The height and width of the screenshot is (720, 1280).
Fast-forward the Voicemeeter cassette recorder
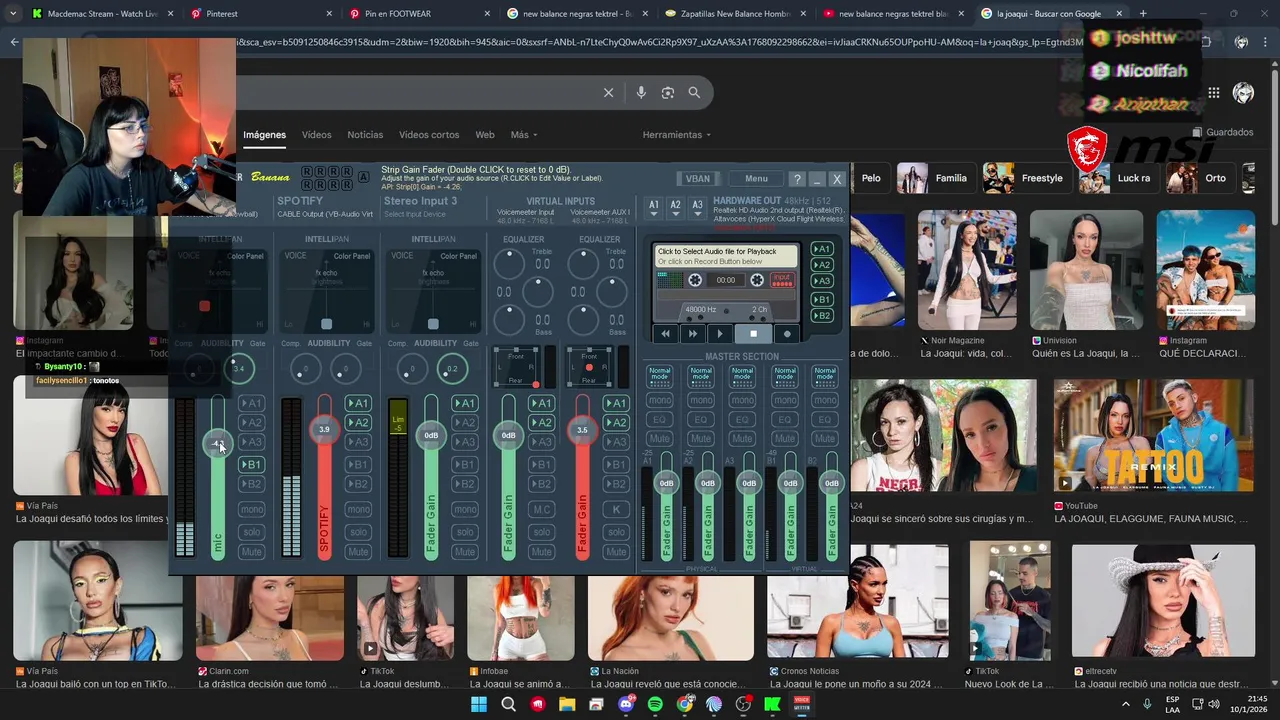(692, 334)
